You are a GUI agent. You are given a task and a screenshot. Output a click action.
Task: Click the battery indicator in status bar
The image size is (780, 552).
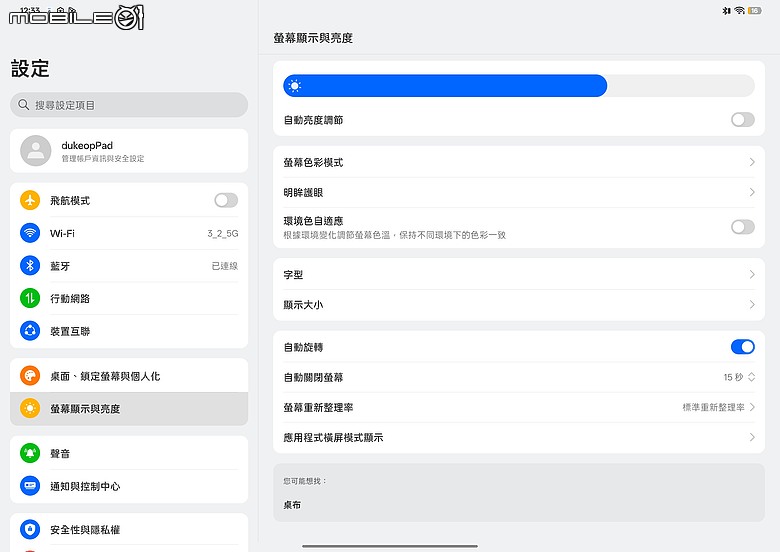[755, 10]
